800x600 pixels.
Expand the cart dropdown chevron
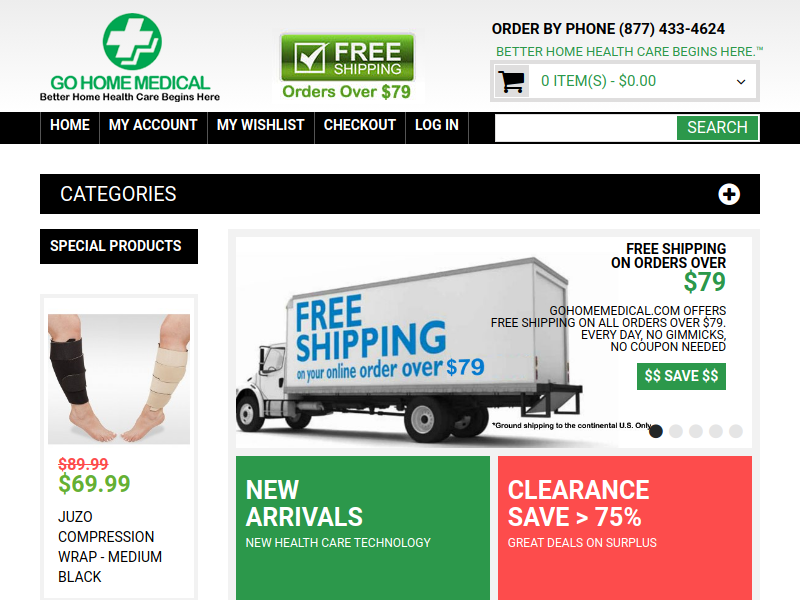(741, 82)
